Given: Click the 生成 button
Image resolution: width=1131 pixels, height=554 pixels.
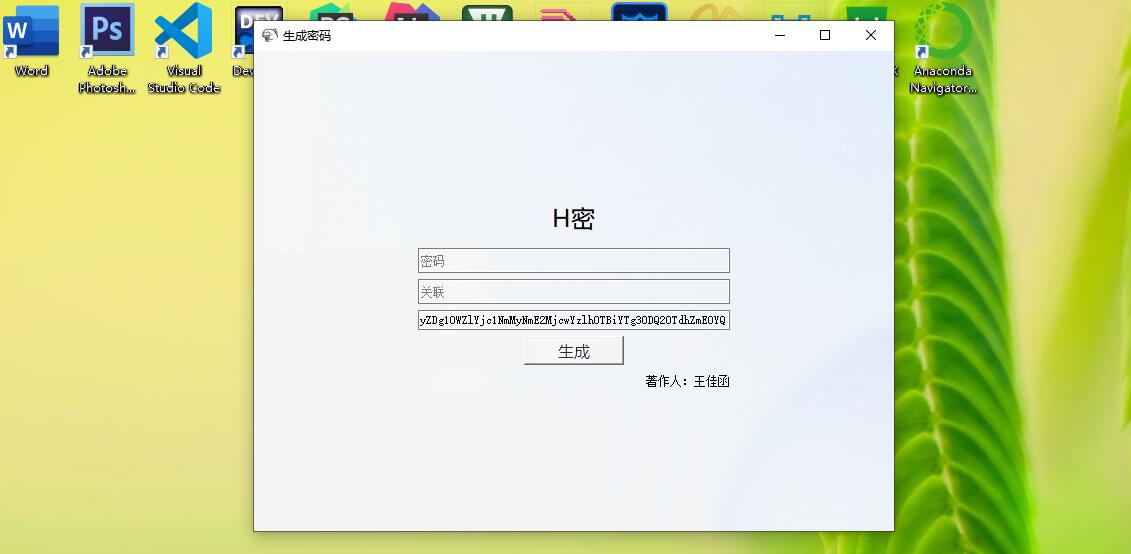Looking at the screenshot, I should 573,351.
